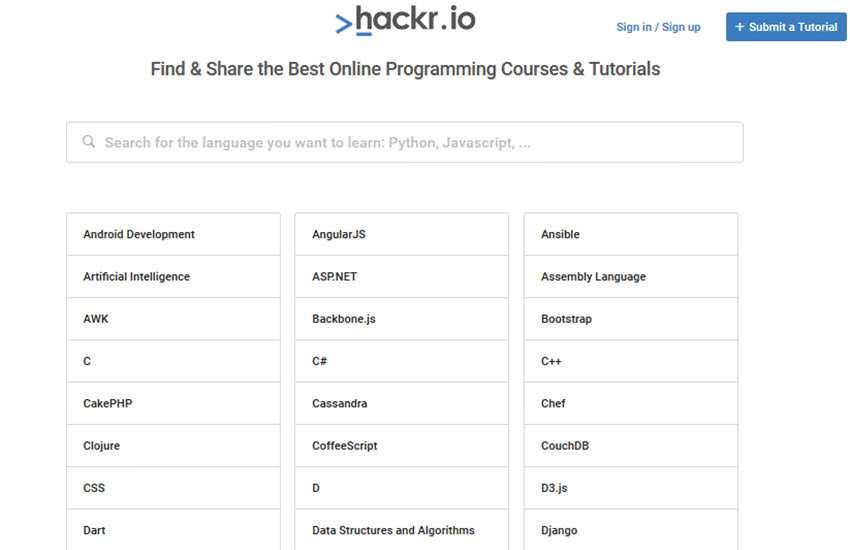Viewport: 850px width, 550px height.
Task: Open the Django tutorials
Action: pos(559,530)
